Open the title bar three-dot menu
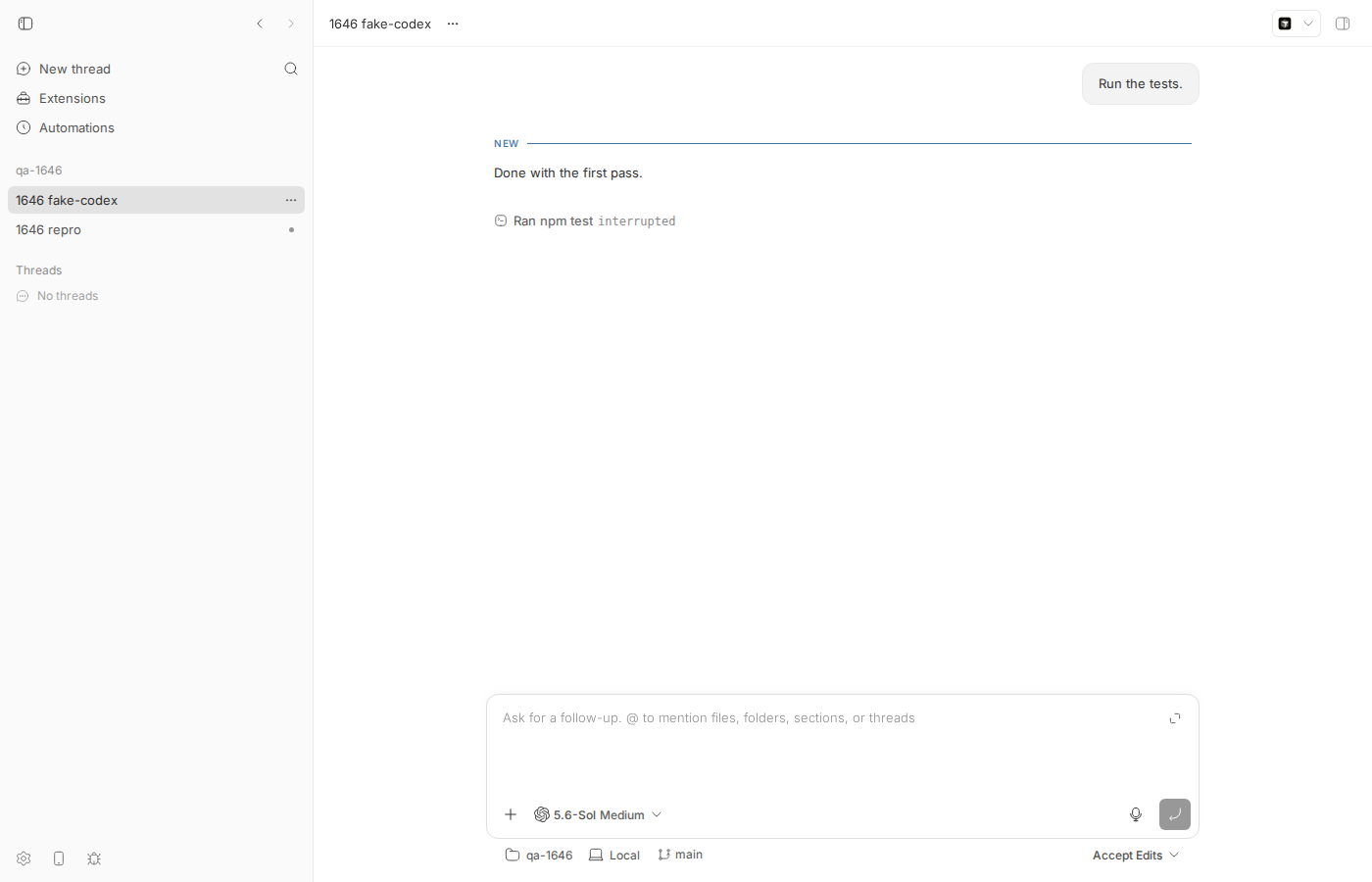 click(x=453, y=24)
